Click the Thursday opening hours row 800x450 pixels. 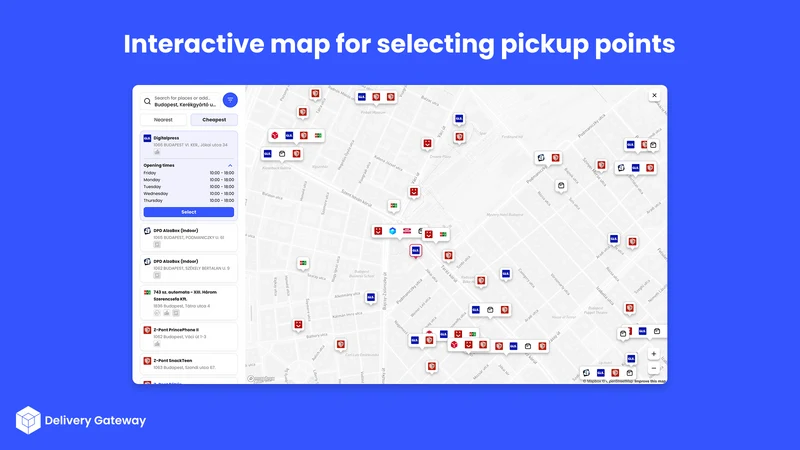[189, 201]
